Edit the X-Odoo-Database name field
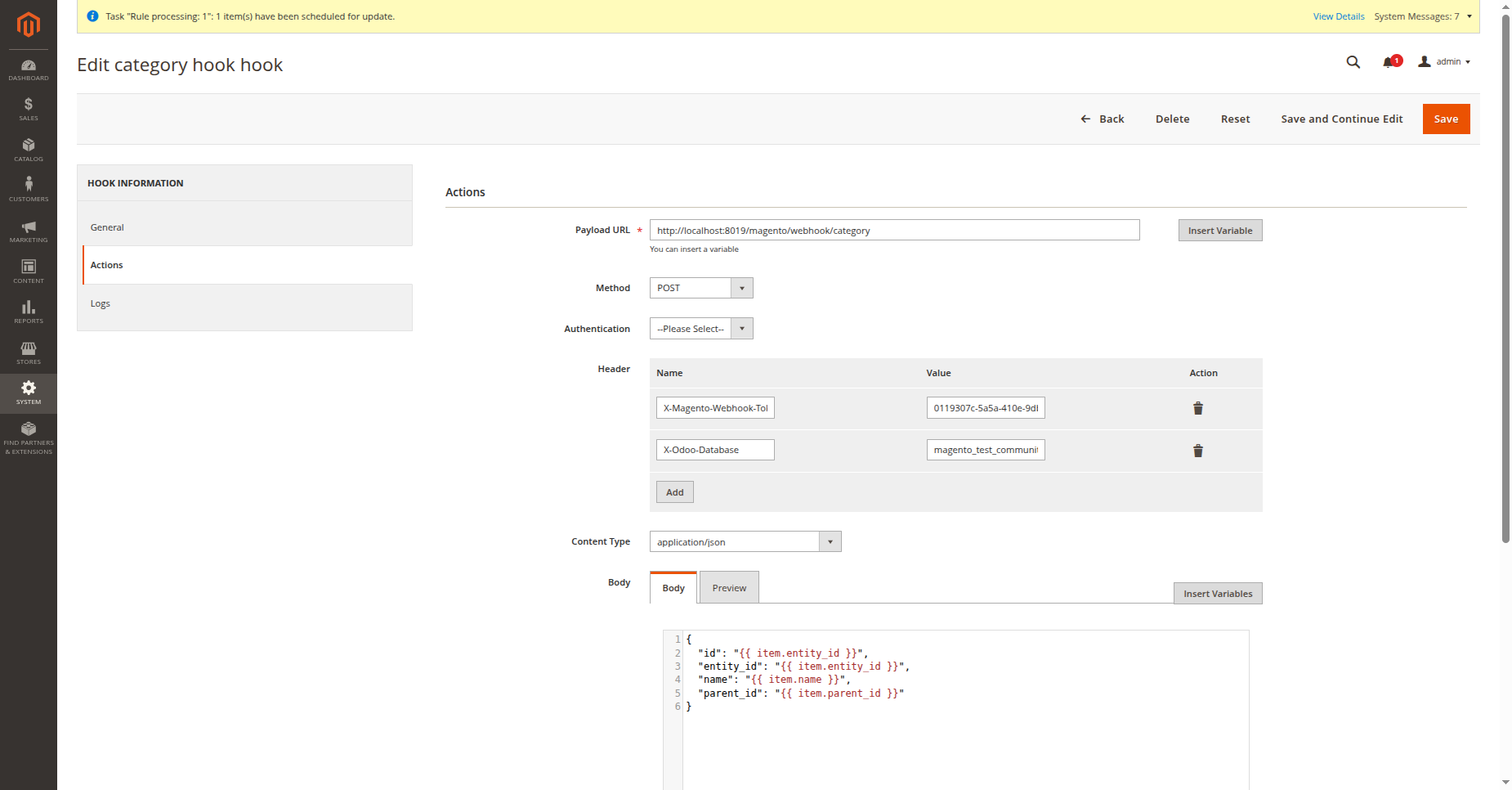The width and height of the screenshot is (1512, 790). [x=715, y=450]
